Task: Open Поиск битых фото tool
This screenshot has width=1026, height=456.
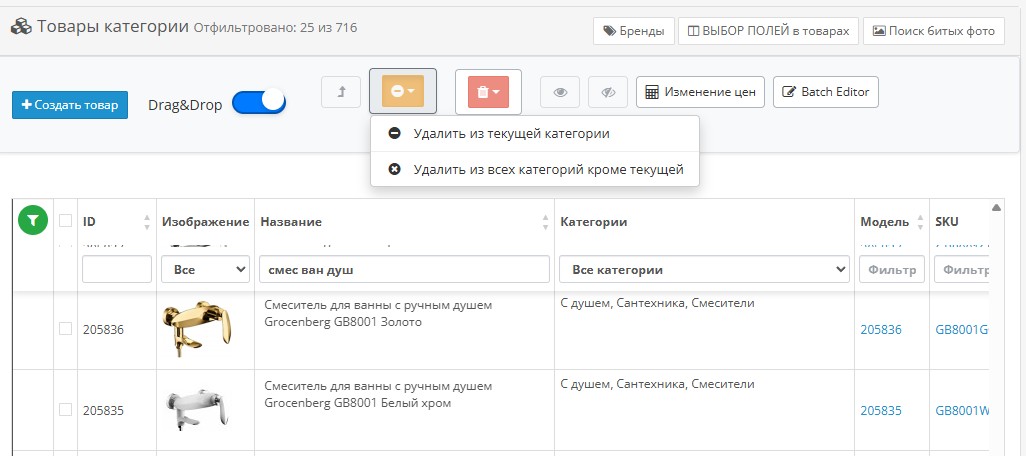Action: point(933,31)
